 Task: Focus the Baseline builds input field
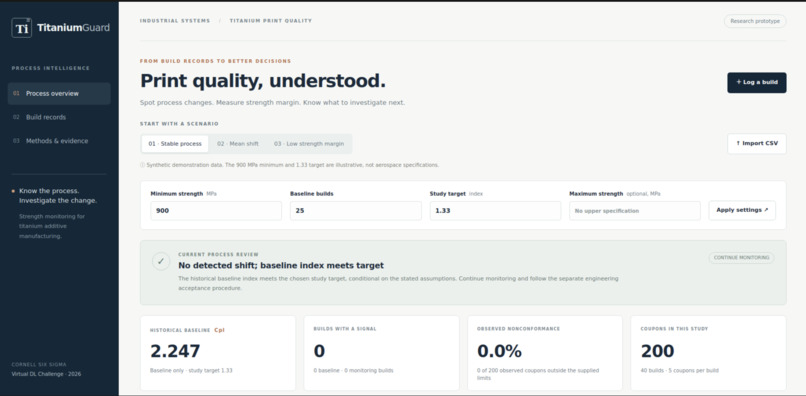point(356,211)
